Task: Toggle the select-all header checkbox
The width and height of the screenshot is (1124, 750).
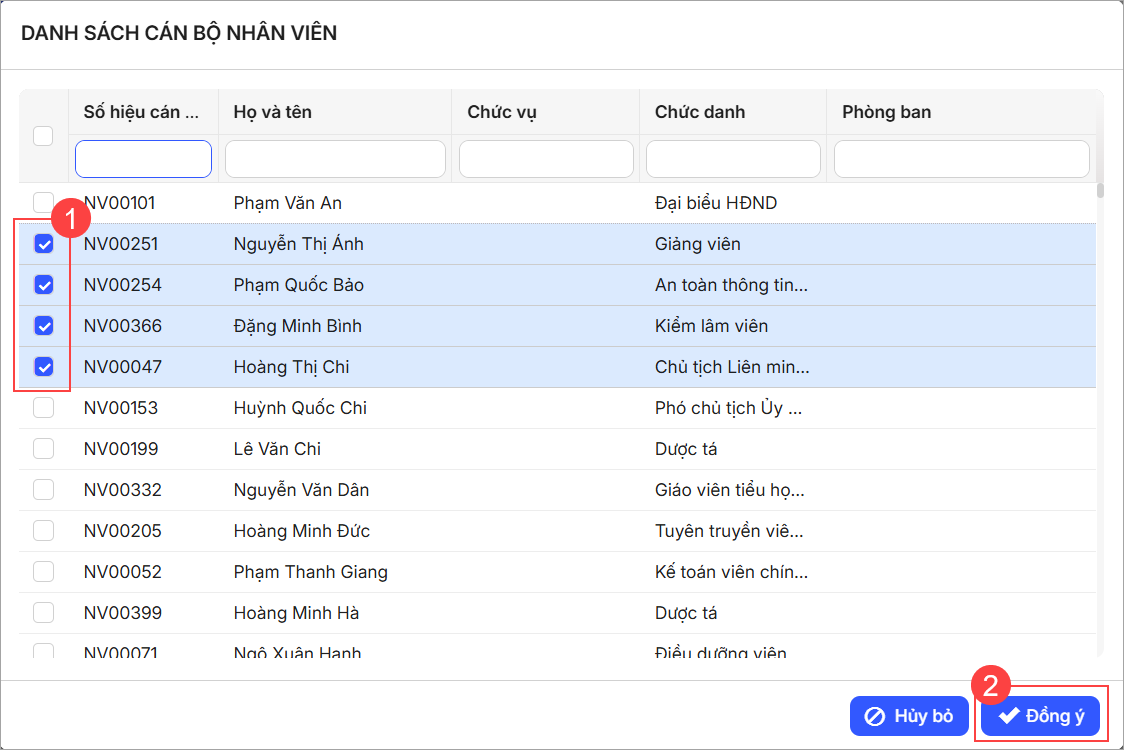Action: (x=43, y=136)
